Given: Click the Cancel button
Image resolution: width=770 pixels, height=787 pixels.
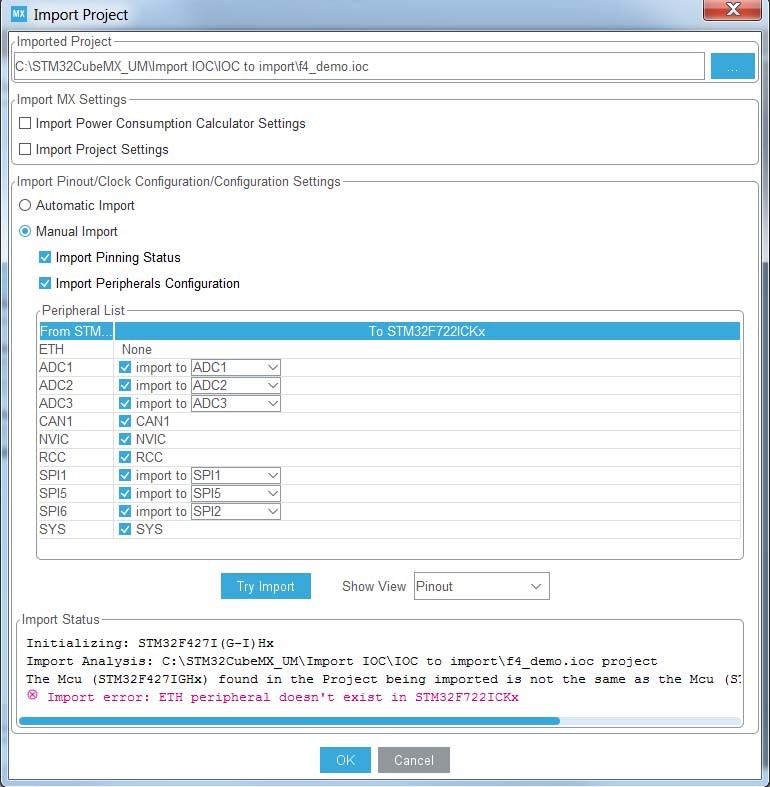Looking at the screenshot, I should tap(414, 760).
